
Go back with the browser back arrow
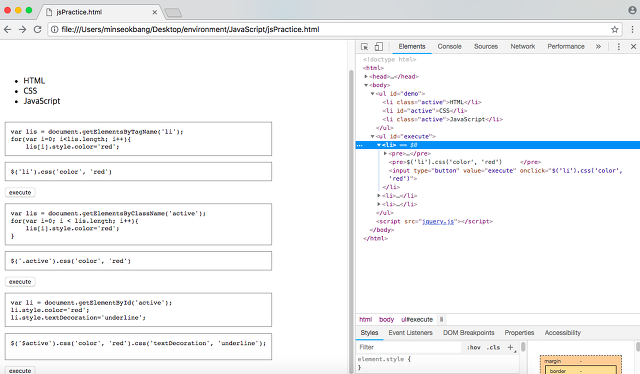coord(7,29)
